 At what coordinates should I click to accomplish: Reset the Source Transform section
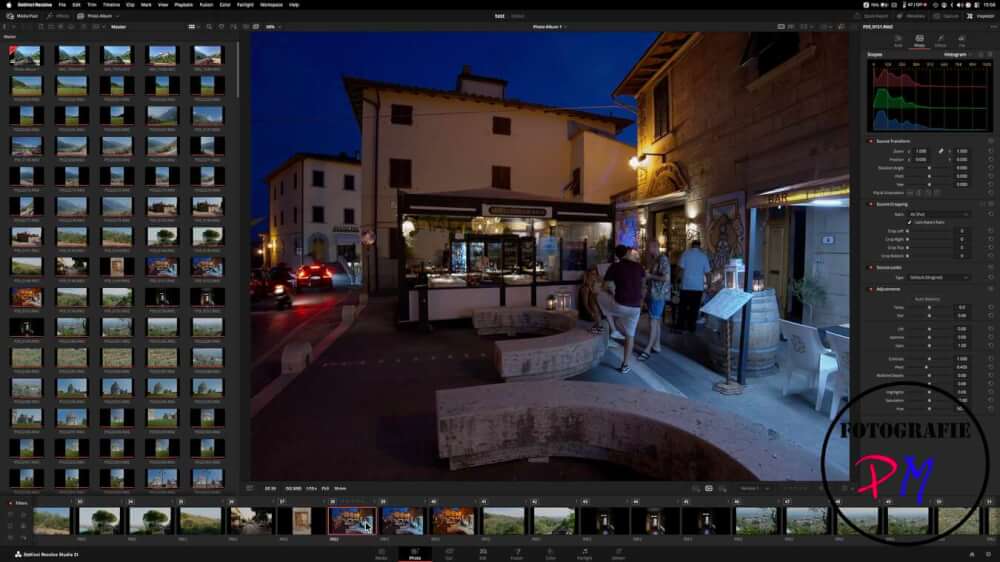[990, 141]
